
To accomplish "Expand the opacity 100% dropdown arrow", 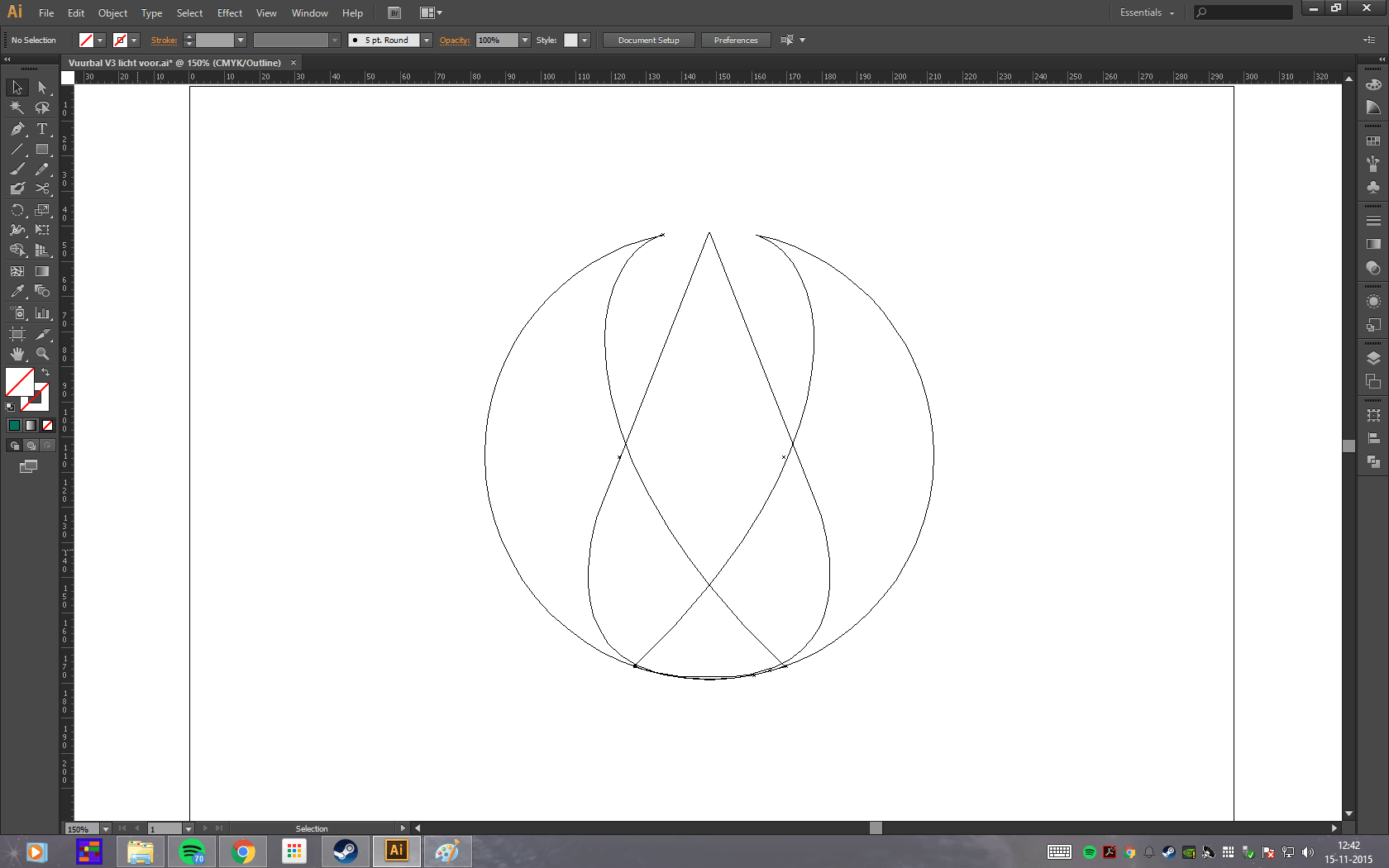I will coord(525,41).
